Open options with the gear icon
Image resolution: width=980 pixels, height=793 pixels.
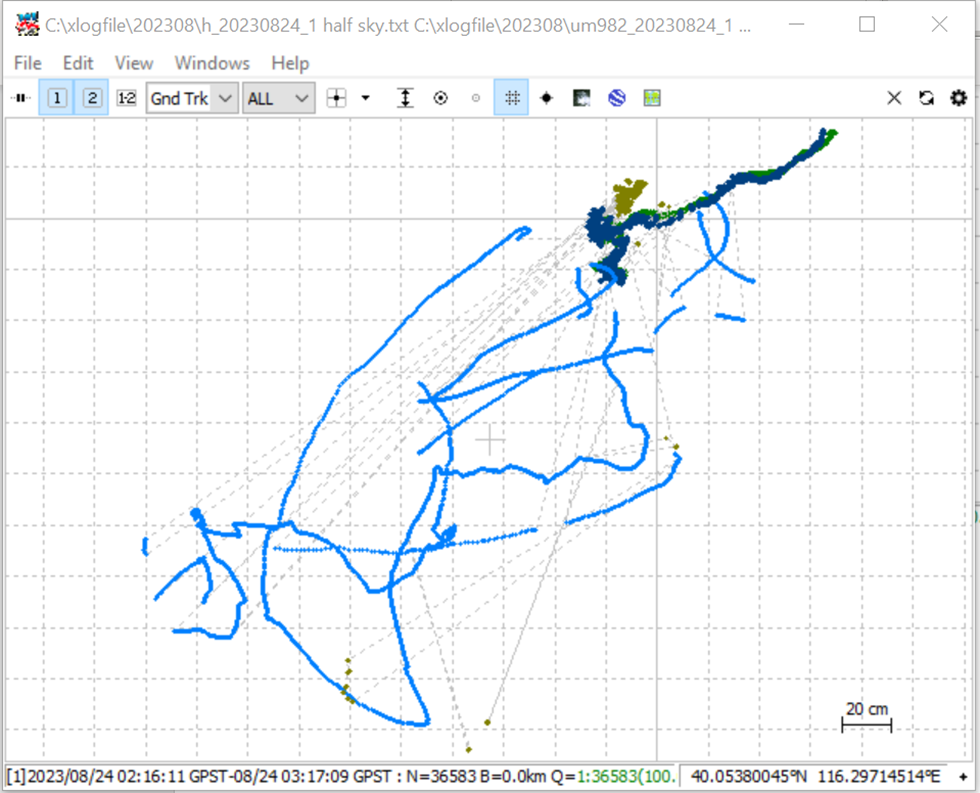[x=959, y=98]
